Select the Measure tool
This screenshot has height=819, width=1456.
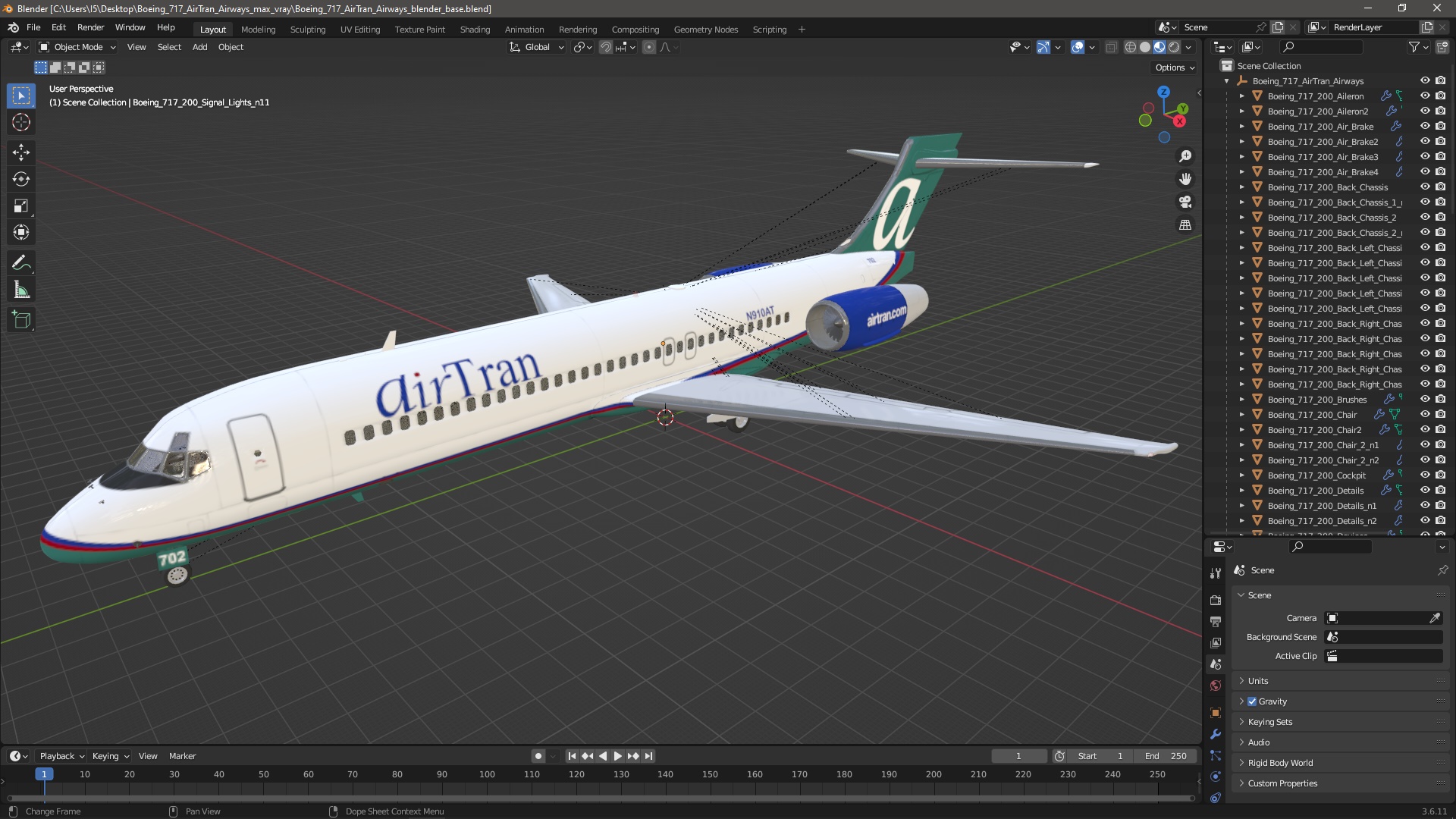click(x=21, y=290)
